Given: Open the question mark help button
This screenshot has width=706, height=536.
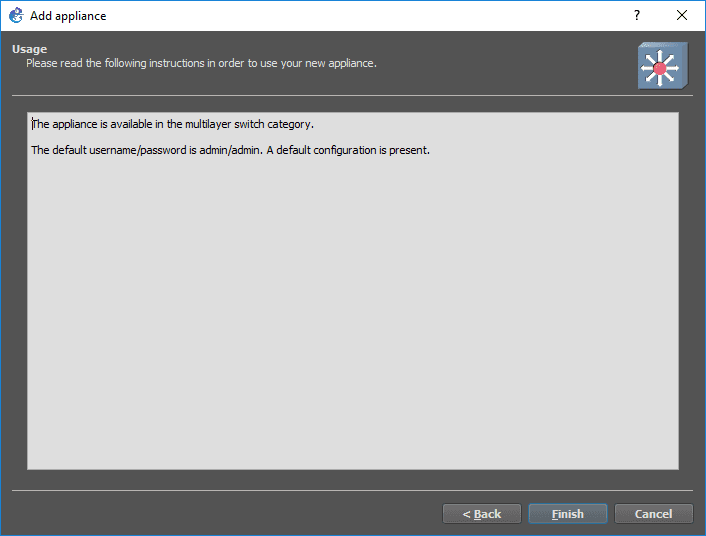Looking at the screenshot, I should tap(636, 16).
